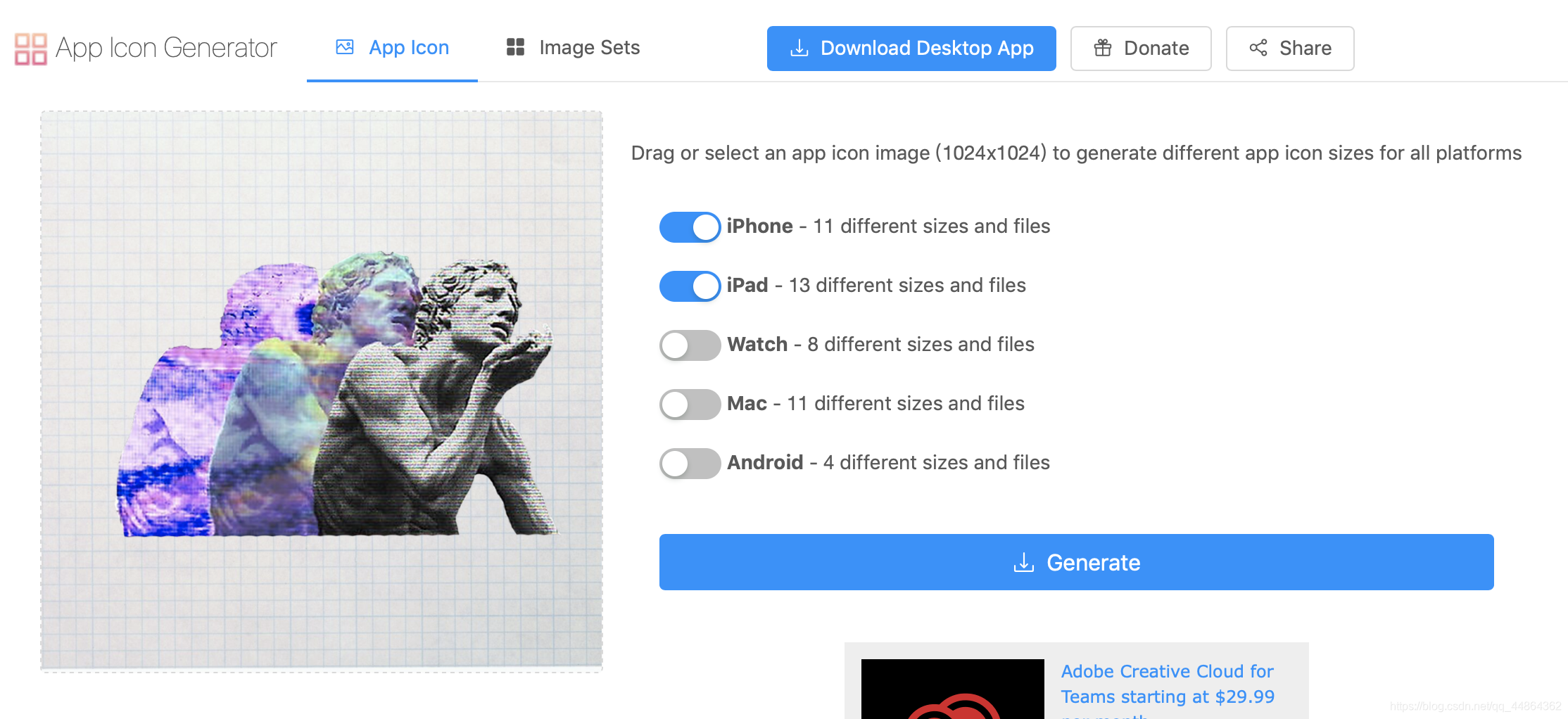
Task: Click 'Android - 4 different sizes and files' text
Action: [x=888, y=462]
